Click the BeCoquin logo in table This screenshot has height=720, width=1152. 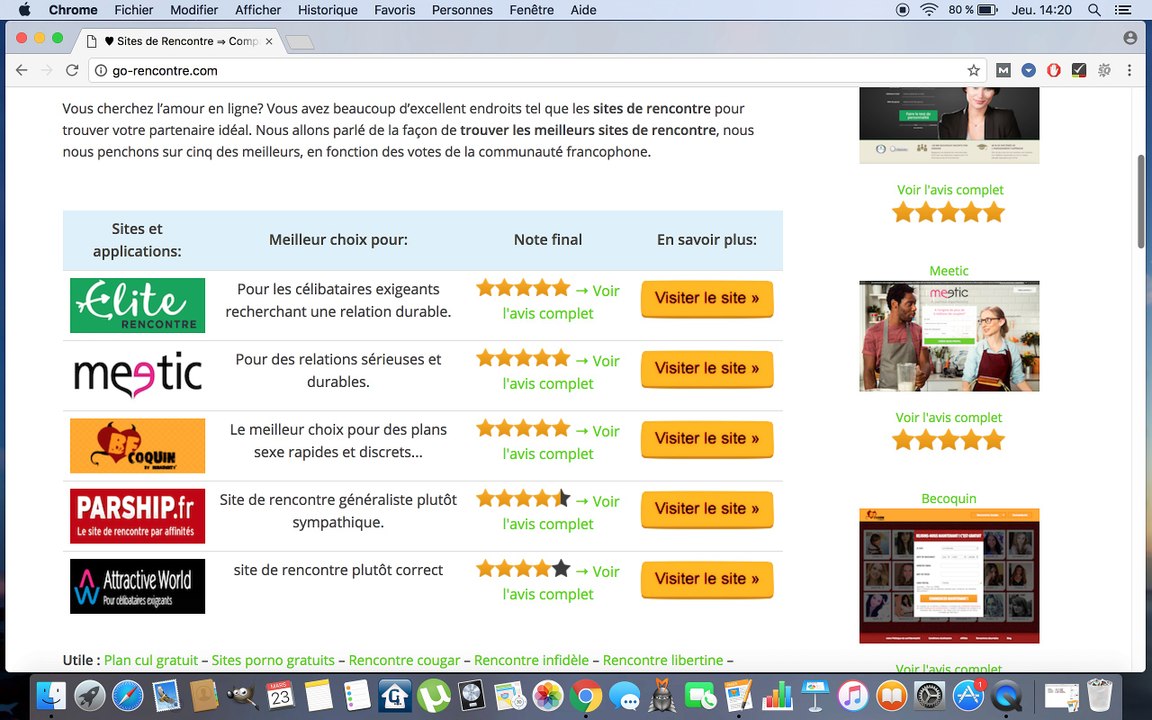tap(137, 445)
